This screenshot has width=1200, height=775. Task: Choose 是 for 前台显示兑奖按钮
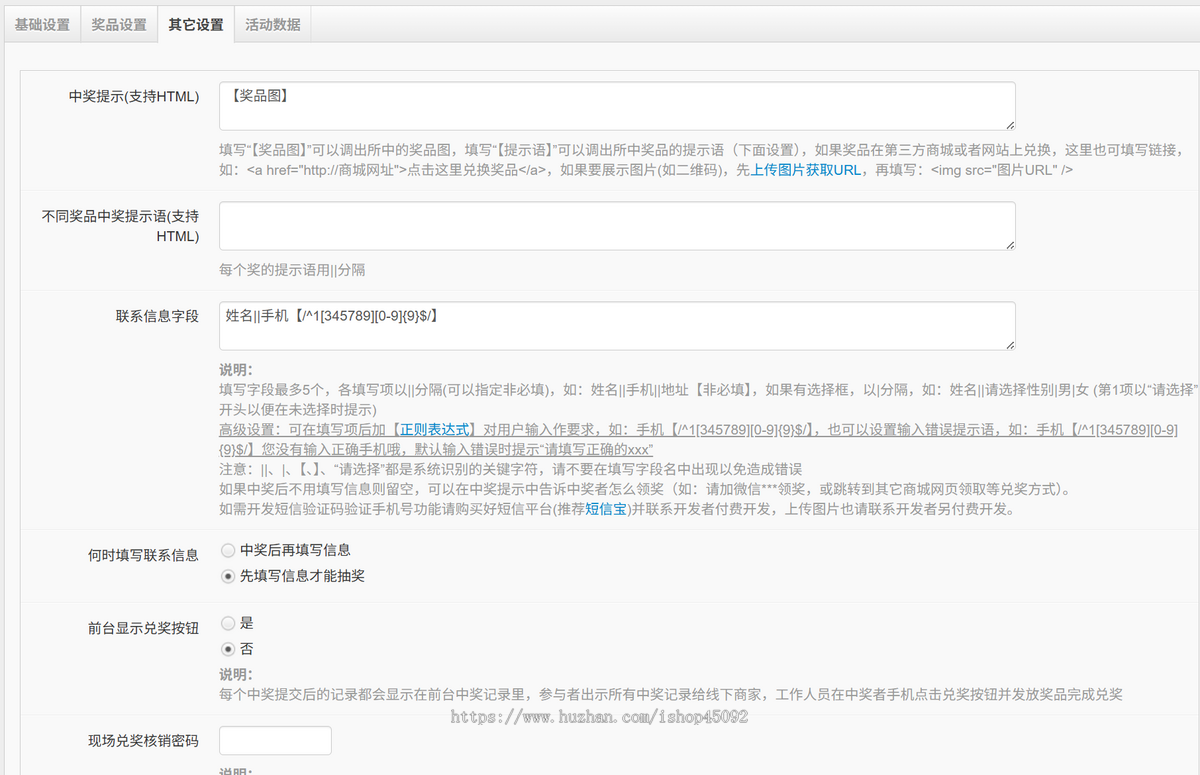pos(228,622)
